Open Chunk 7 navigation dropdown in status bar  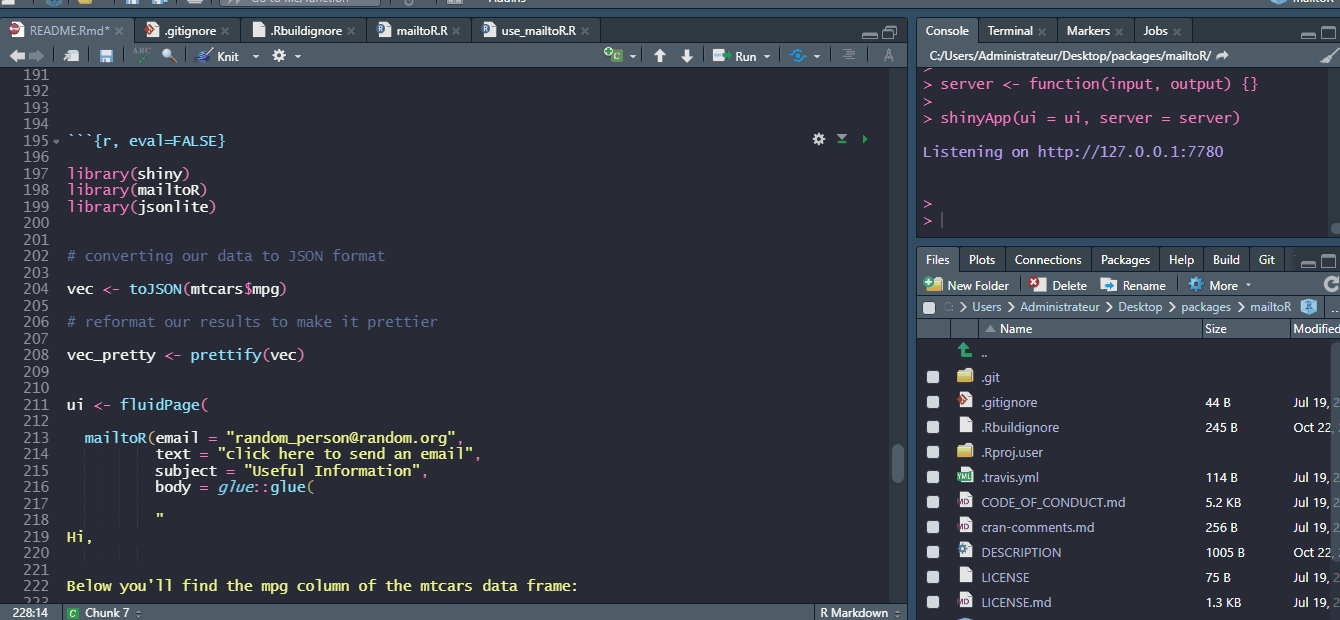pyautogui.click(x=105, y=612)
